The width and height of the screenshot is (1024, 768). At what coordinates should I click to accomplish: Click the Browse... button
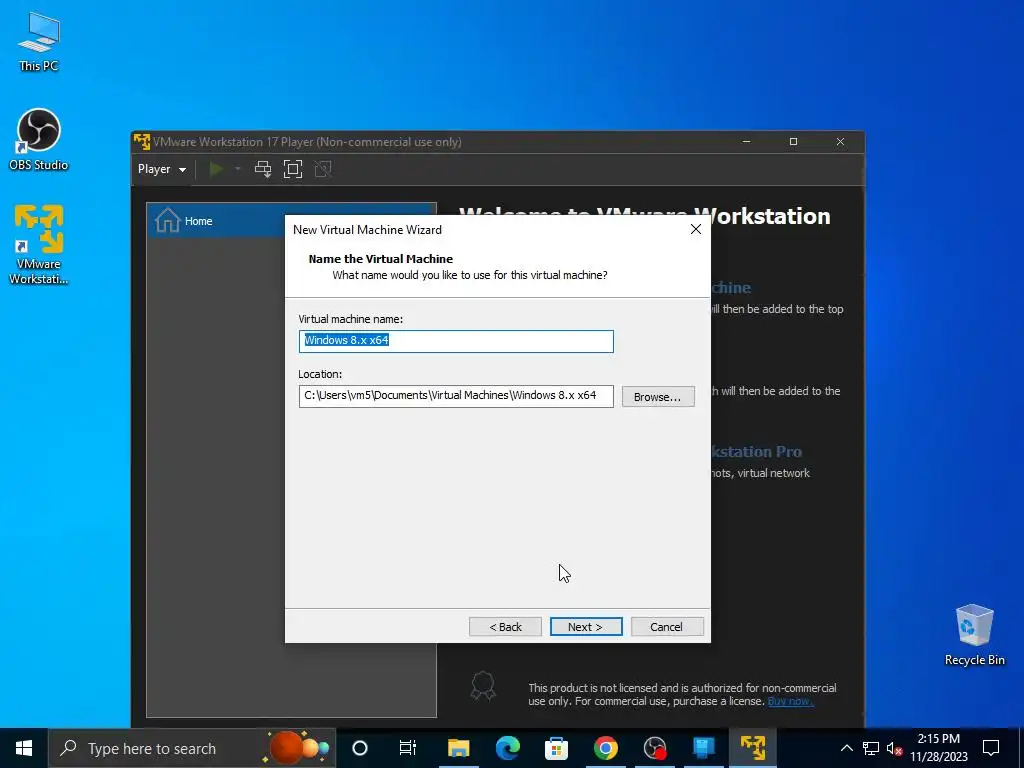[658, 396]
